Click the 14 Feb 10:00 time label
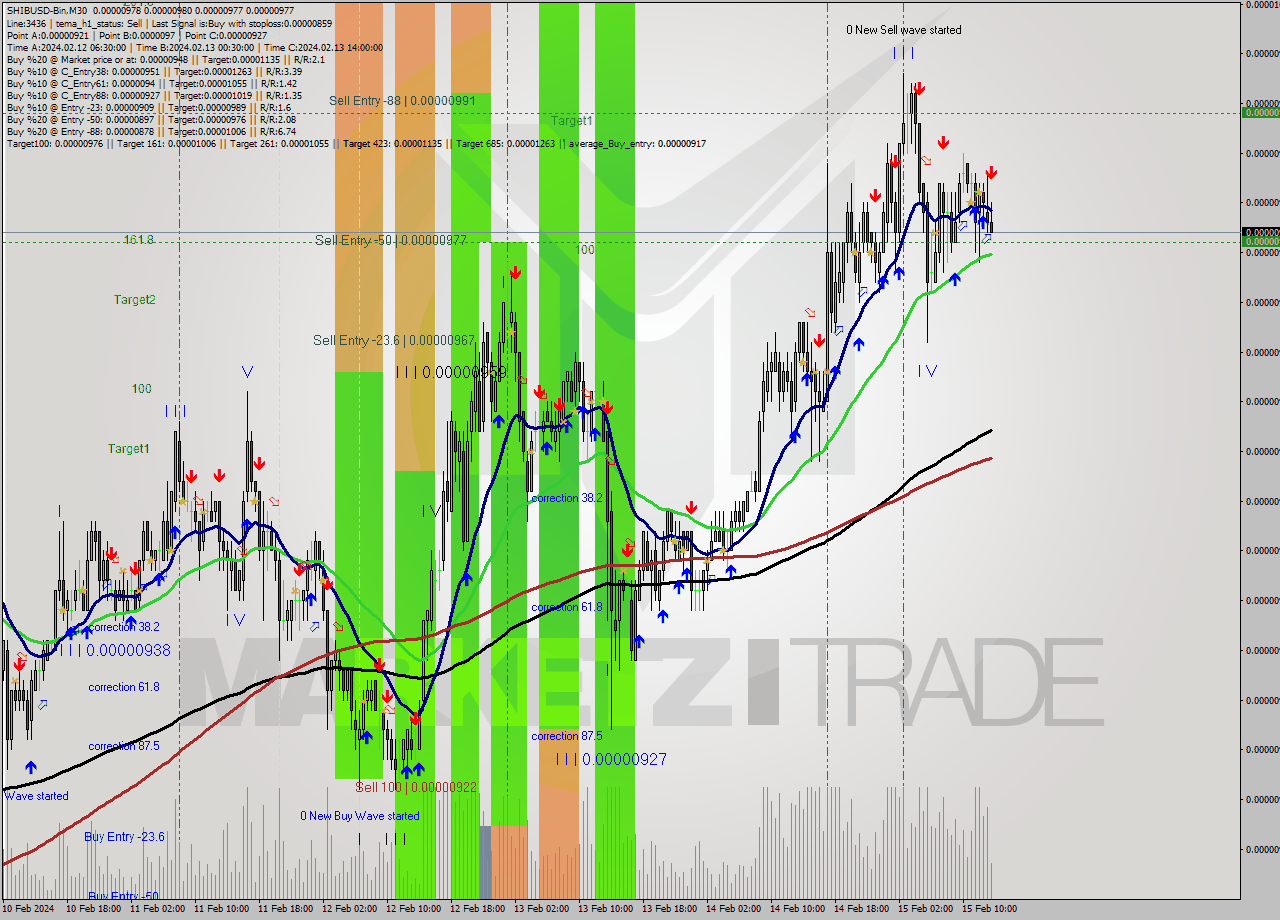Screen dimensions: 1280x920 797,909
